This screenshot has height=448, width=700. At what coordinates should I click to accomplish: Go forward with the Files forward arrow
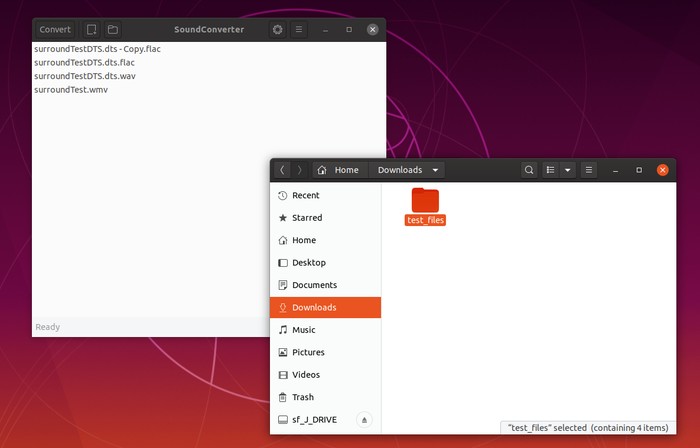click(x=300, y=170)
